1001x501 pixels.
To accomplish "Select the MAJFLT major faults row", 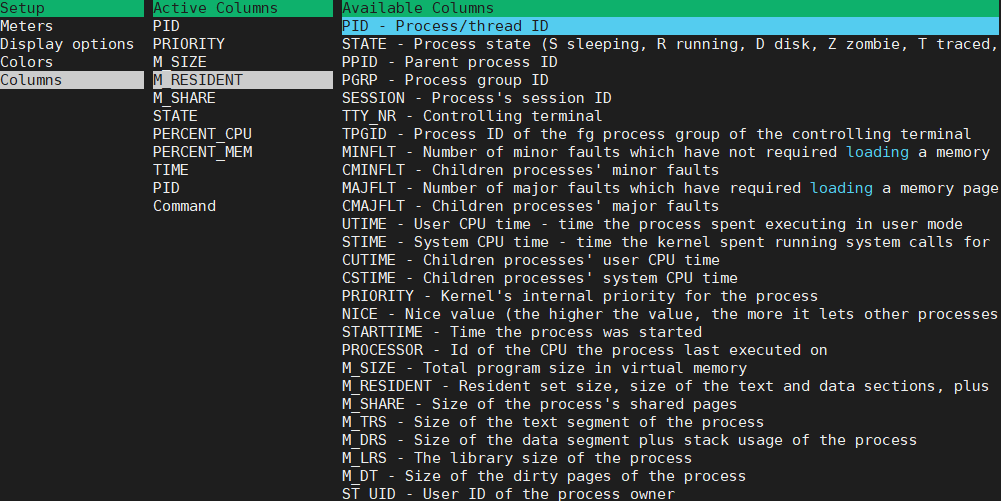I will coord(671,188).
